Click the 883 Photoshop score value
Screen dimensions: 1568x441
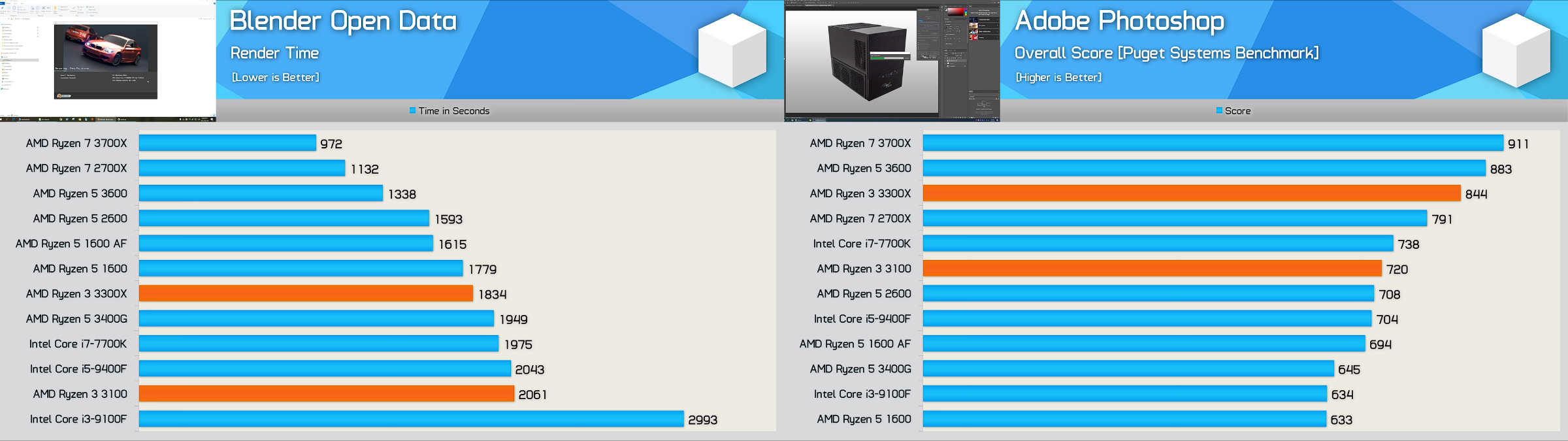point(1501,169)
